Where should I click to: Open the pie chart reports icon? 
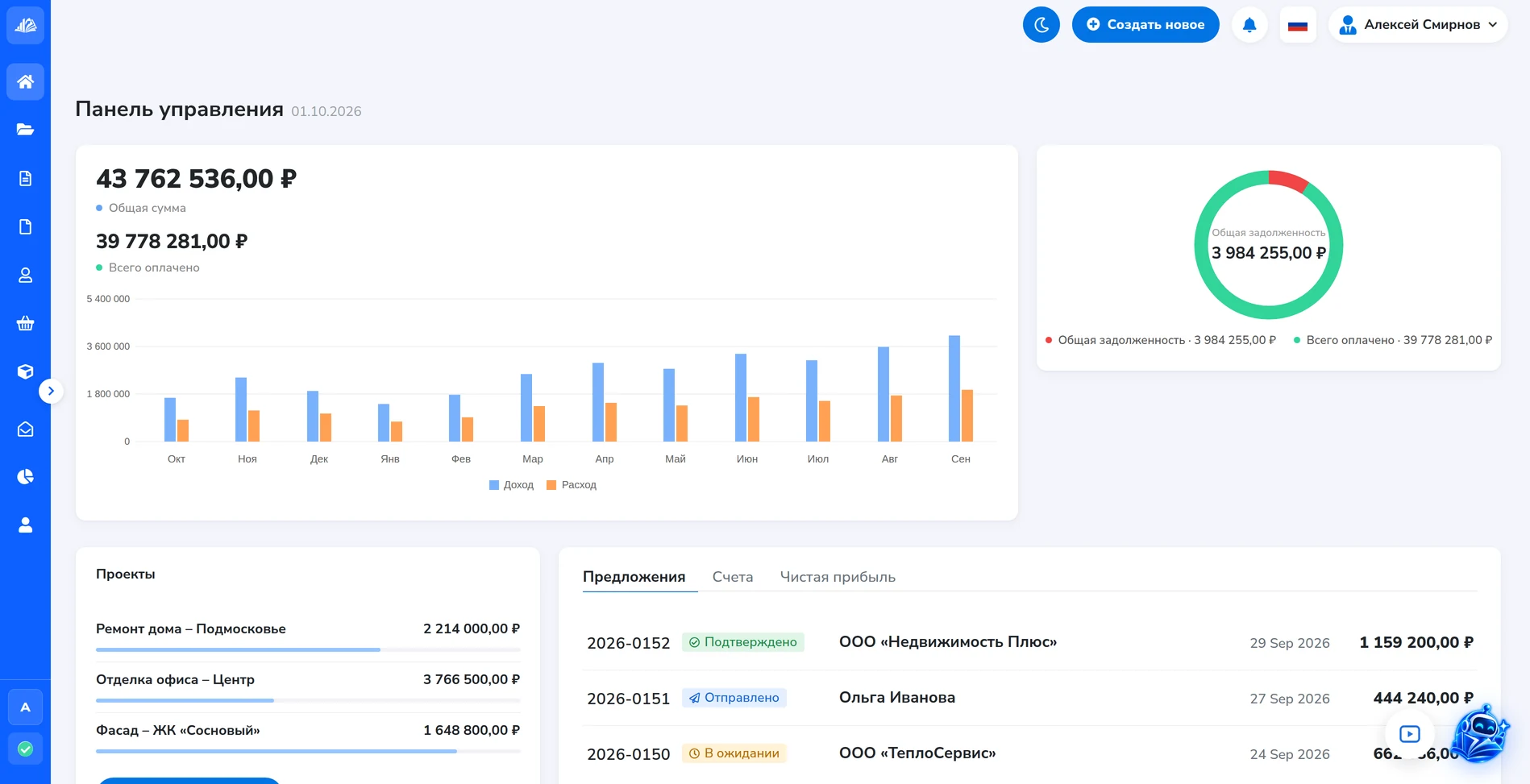[x=25, y=477]
